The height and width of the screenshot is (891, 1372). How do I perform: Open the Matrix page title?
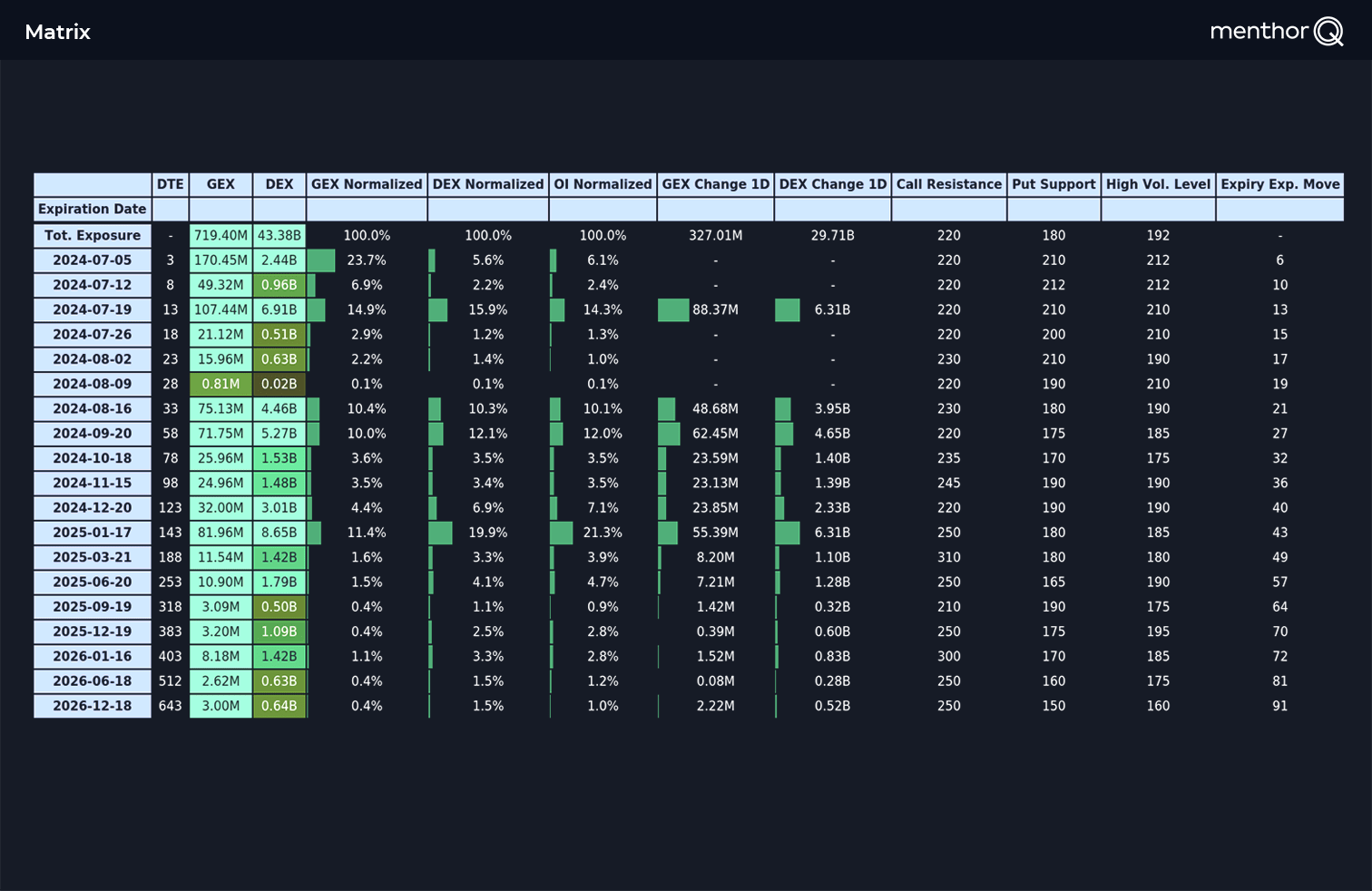[57, 32]
